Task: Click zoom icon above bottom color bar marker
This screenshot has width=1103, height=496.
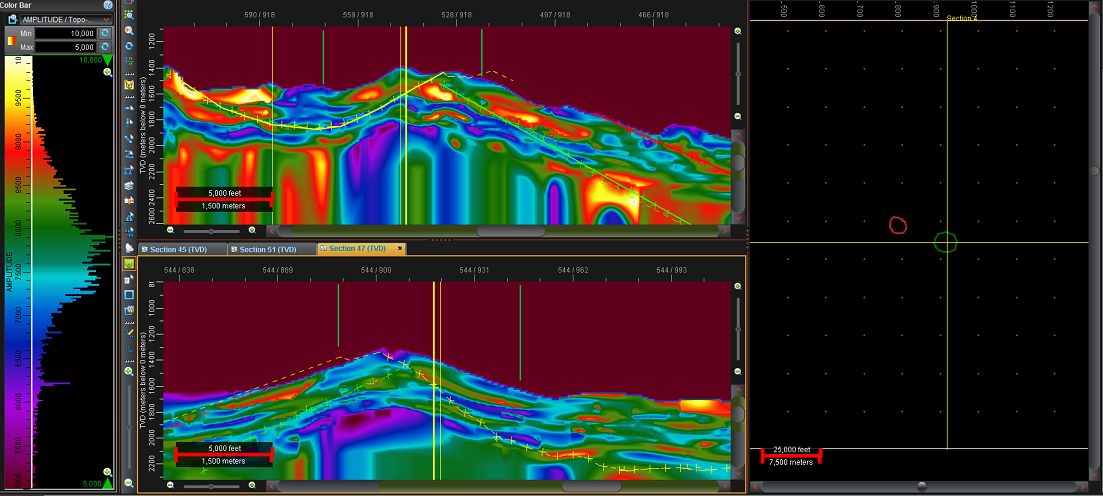Action: pyautogui.click(x=108, y=472)
